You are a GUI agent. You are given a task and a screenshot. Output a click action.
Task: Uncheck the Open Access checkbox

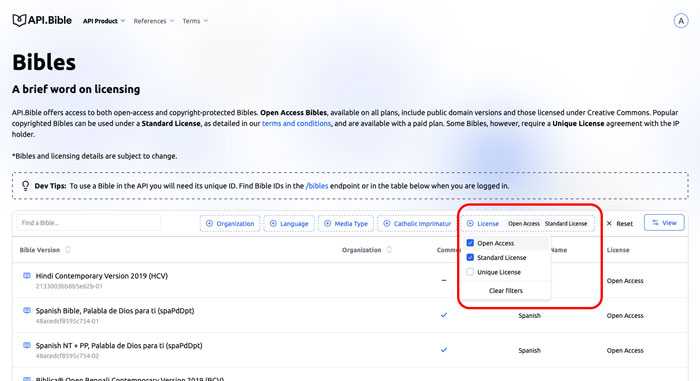coord(470,243)
